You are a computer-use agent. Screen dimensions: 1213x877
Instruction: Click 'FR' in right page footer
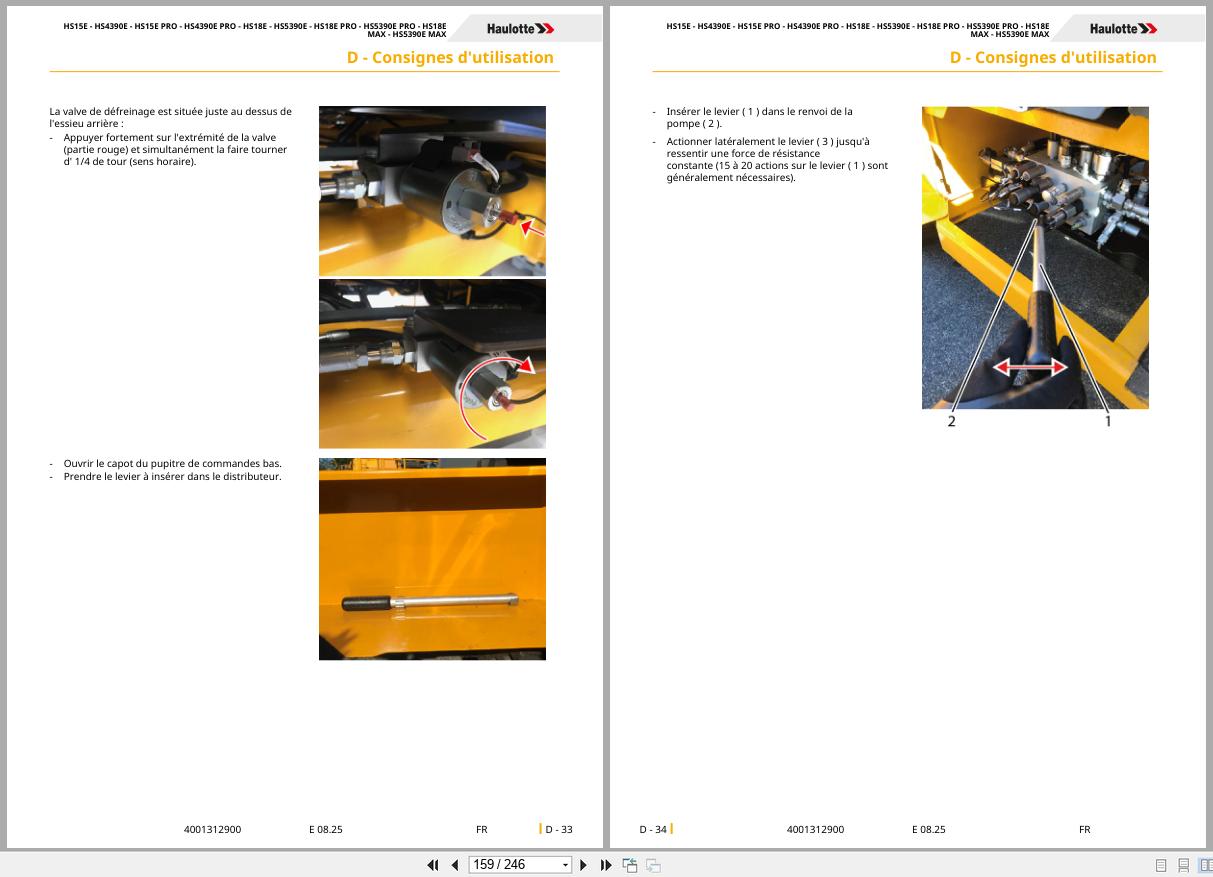[x=1085, y=829]
